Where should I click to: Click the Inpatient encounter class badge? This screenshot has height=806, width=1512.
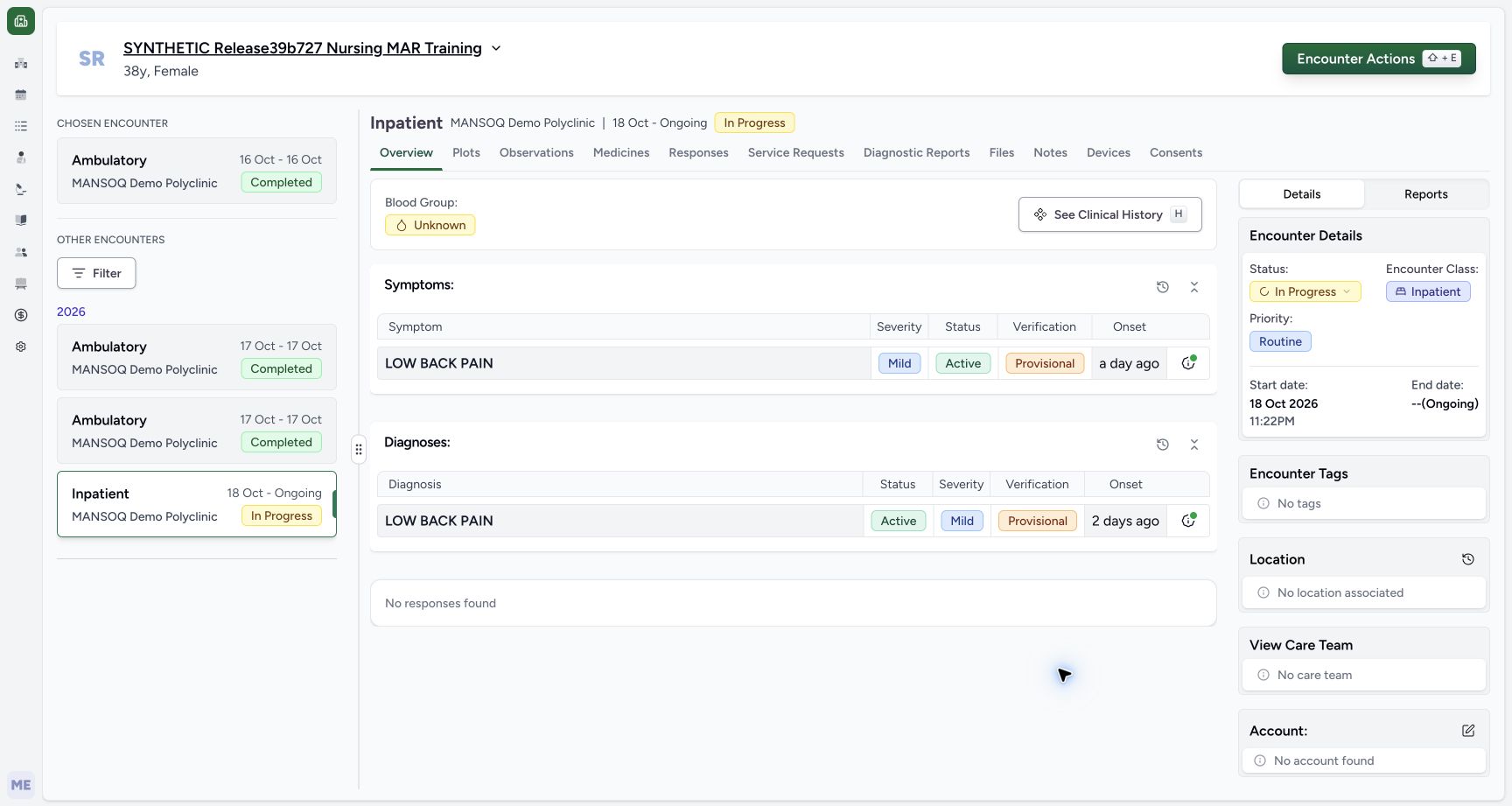tap(1428, 291)
